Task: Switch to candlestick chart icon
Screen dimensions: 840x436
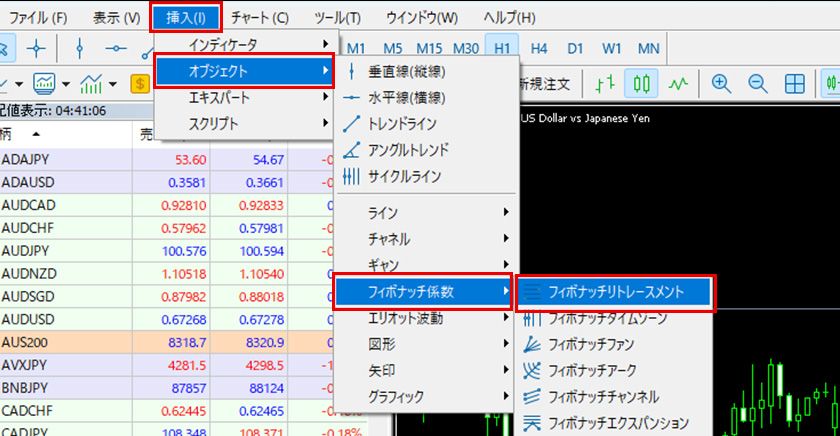Action: [642, 84]
